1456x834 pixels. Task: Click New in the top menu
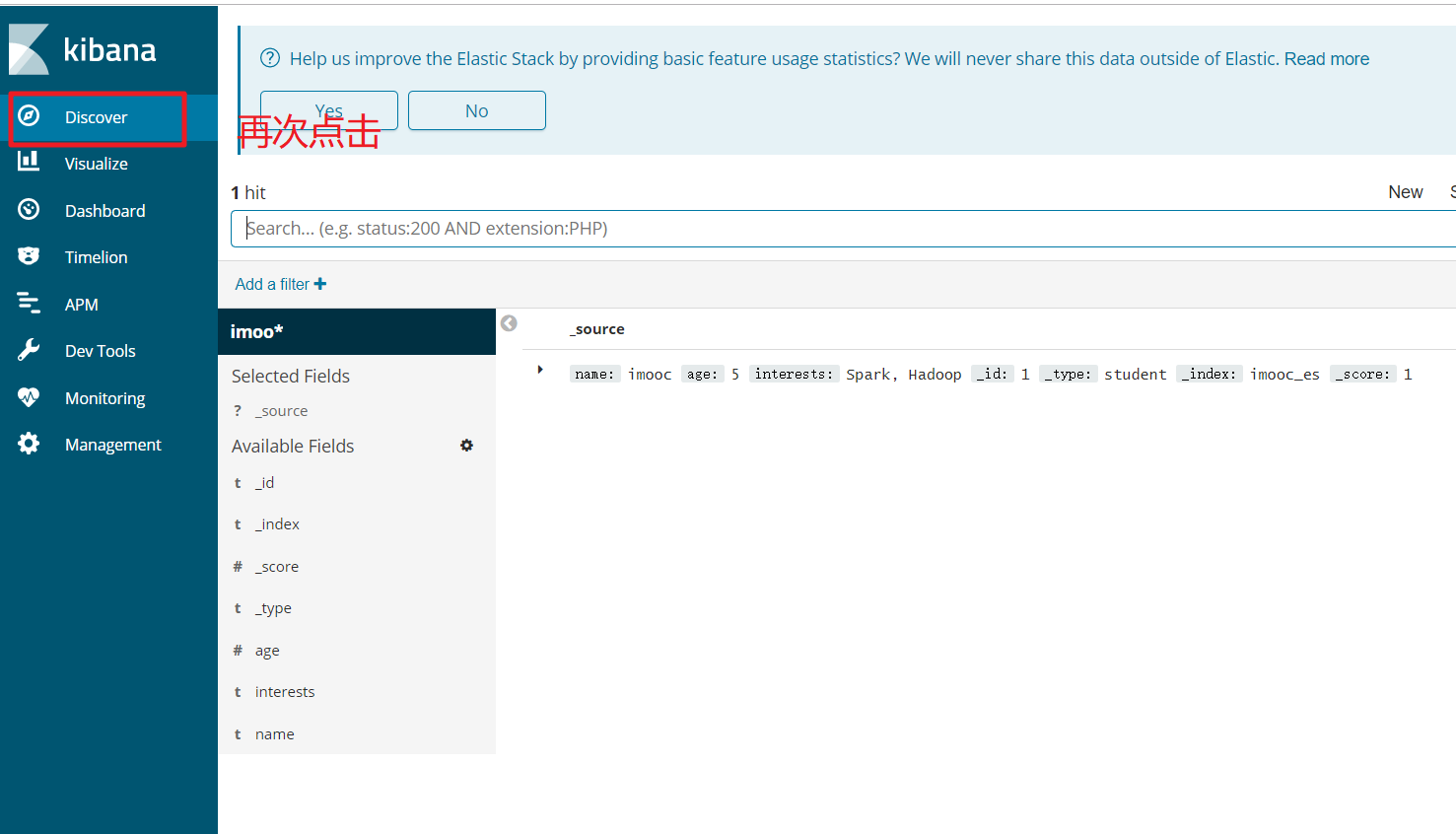pyautogui.click(x=1405, y=192)
